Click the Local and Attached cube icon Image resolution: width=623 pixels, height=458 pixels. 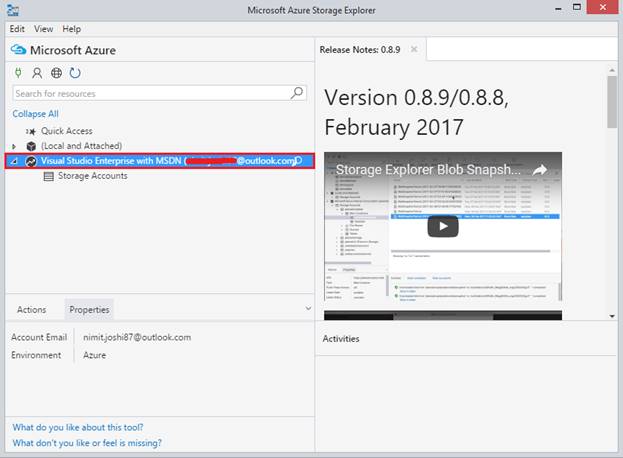click(31, 146)
